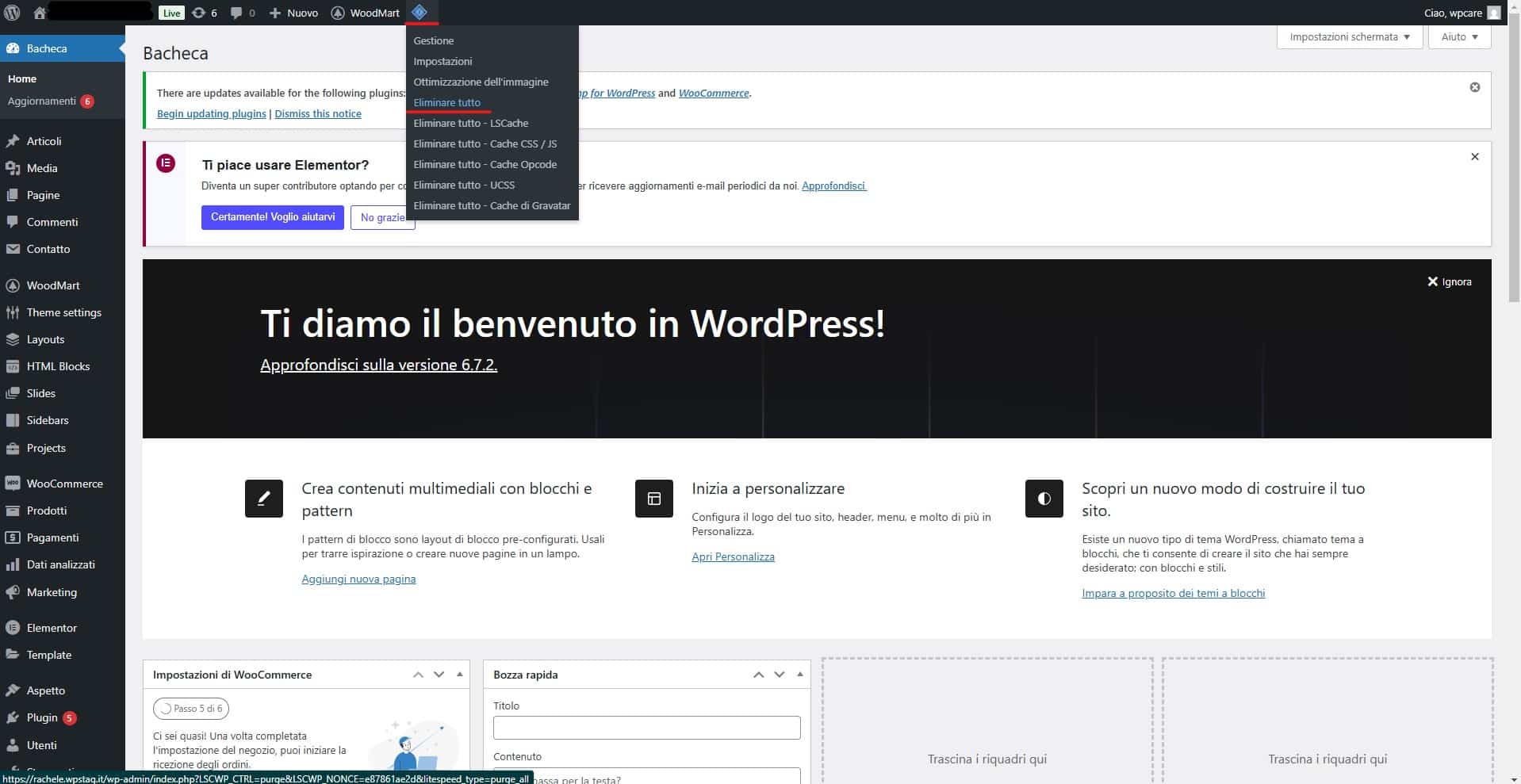Choose Eliminare tutto - Cache Opcode
Image resolution: width=1521 pixels, height=784 pixels.
point(485,164)
